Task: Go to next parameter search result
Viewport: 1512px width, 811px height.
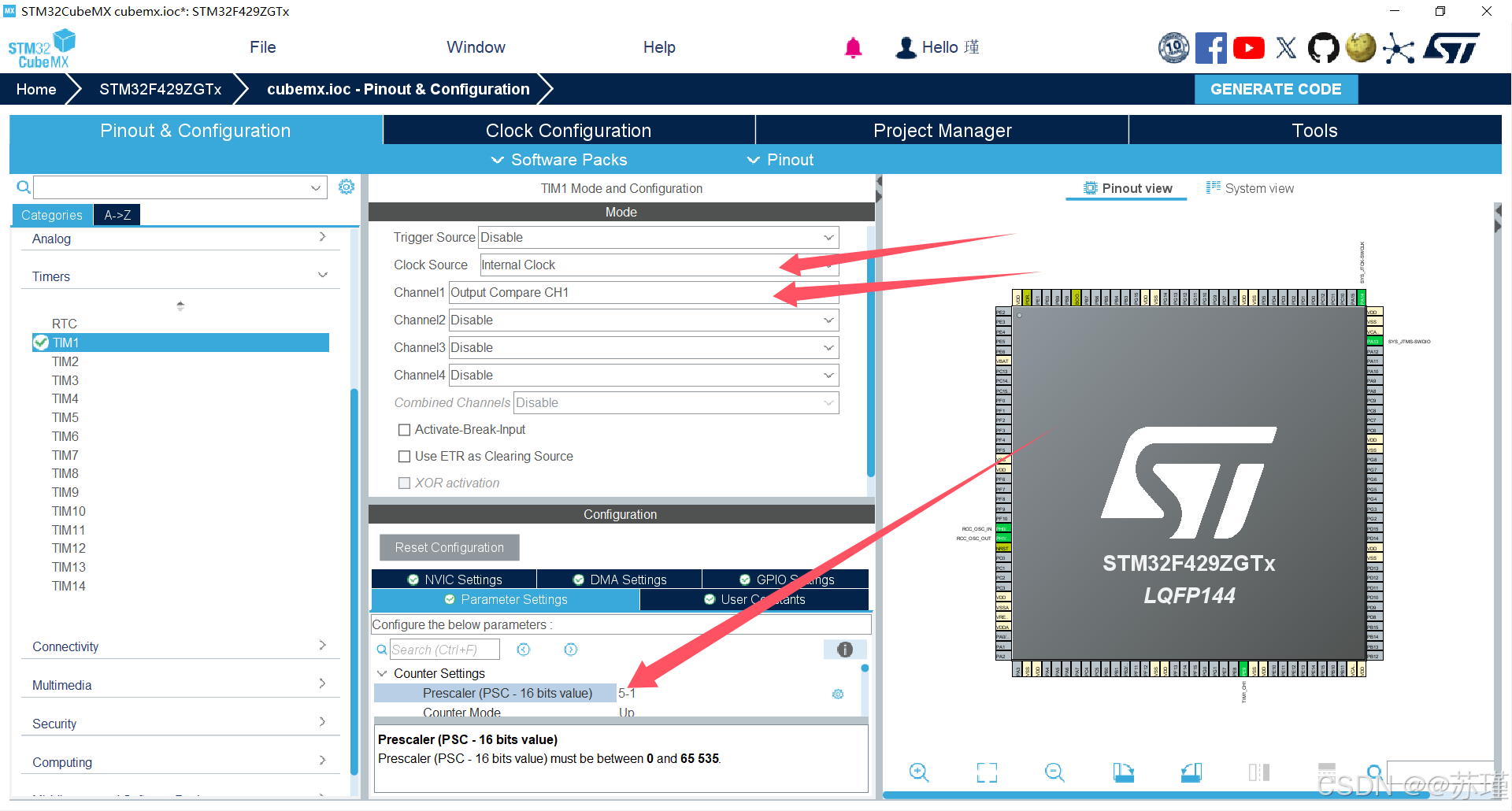Action: [x=571, y=650]
